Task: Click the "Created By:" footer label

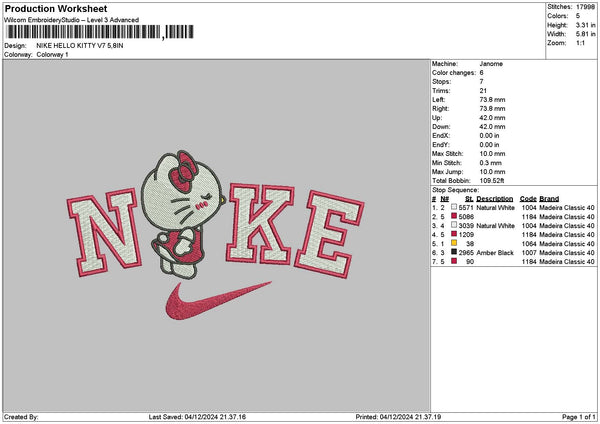Action: click(21, 417)
